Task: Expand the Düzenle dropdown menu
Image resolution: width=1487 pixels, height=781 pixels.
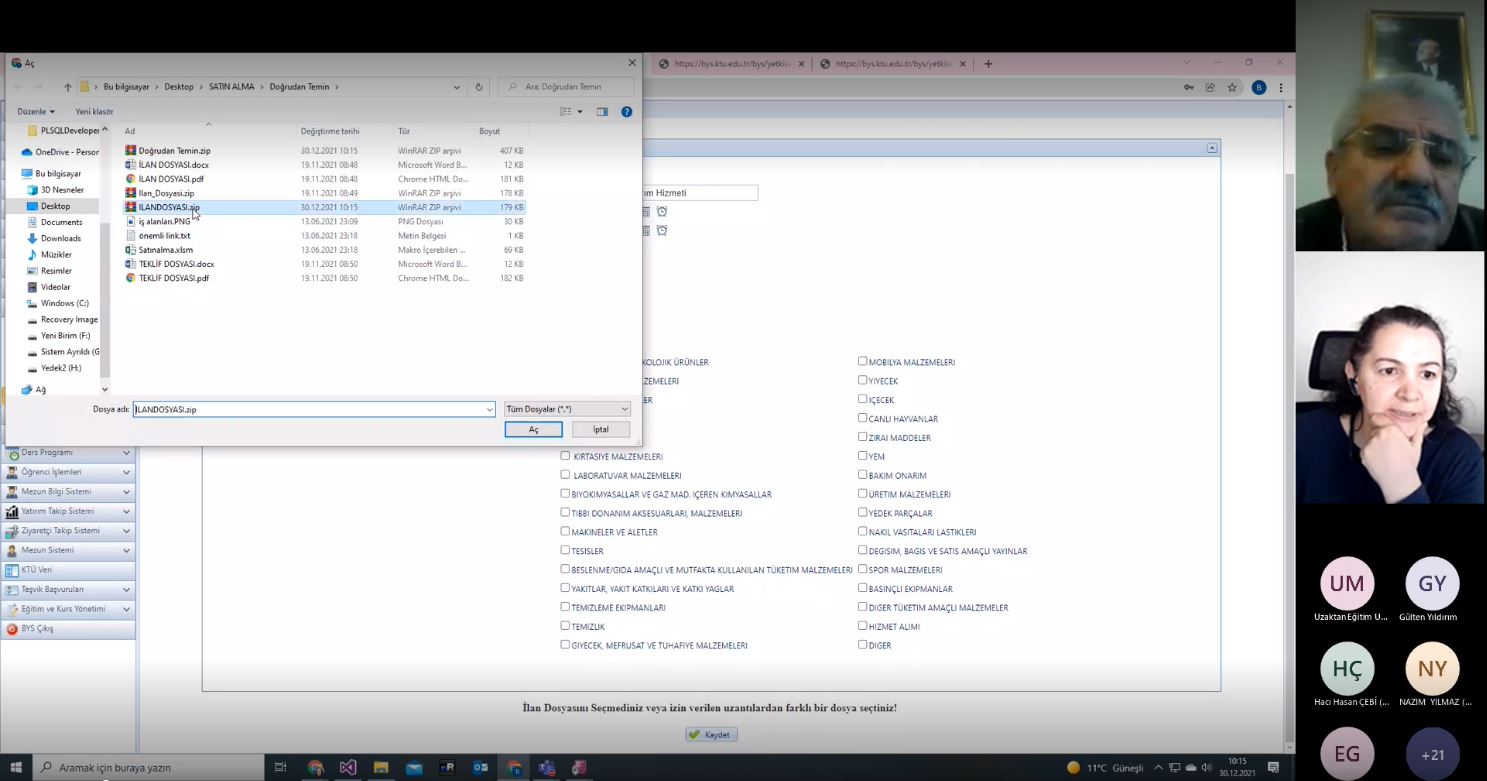Action: point(36,112)
